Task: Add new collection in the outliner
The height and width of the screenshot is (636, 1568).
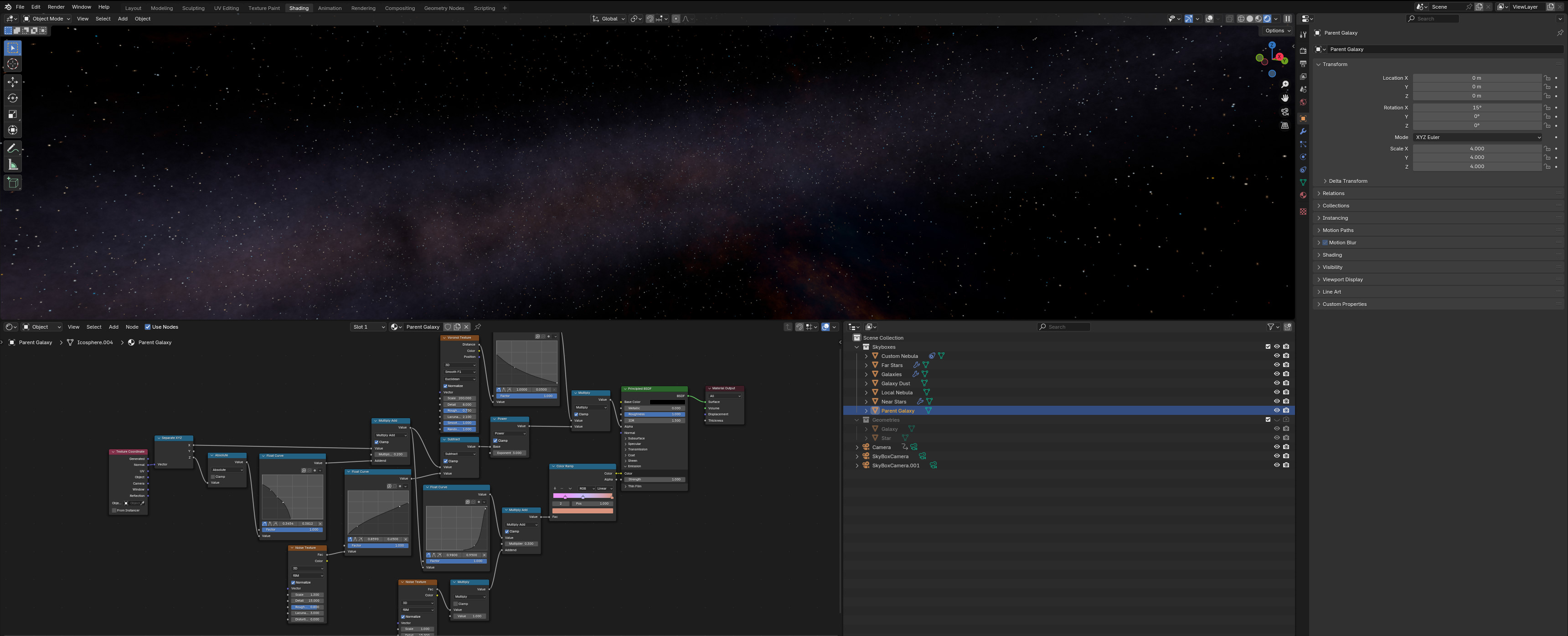Action: pyautogui.click(x=1287, y=327)
